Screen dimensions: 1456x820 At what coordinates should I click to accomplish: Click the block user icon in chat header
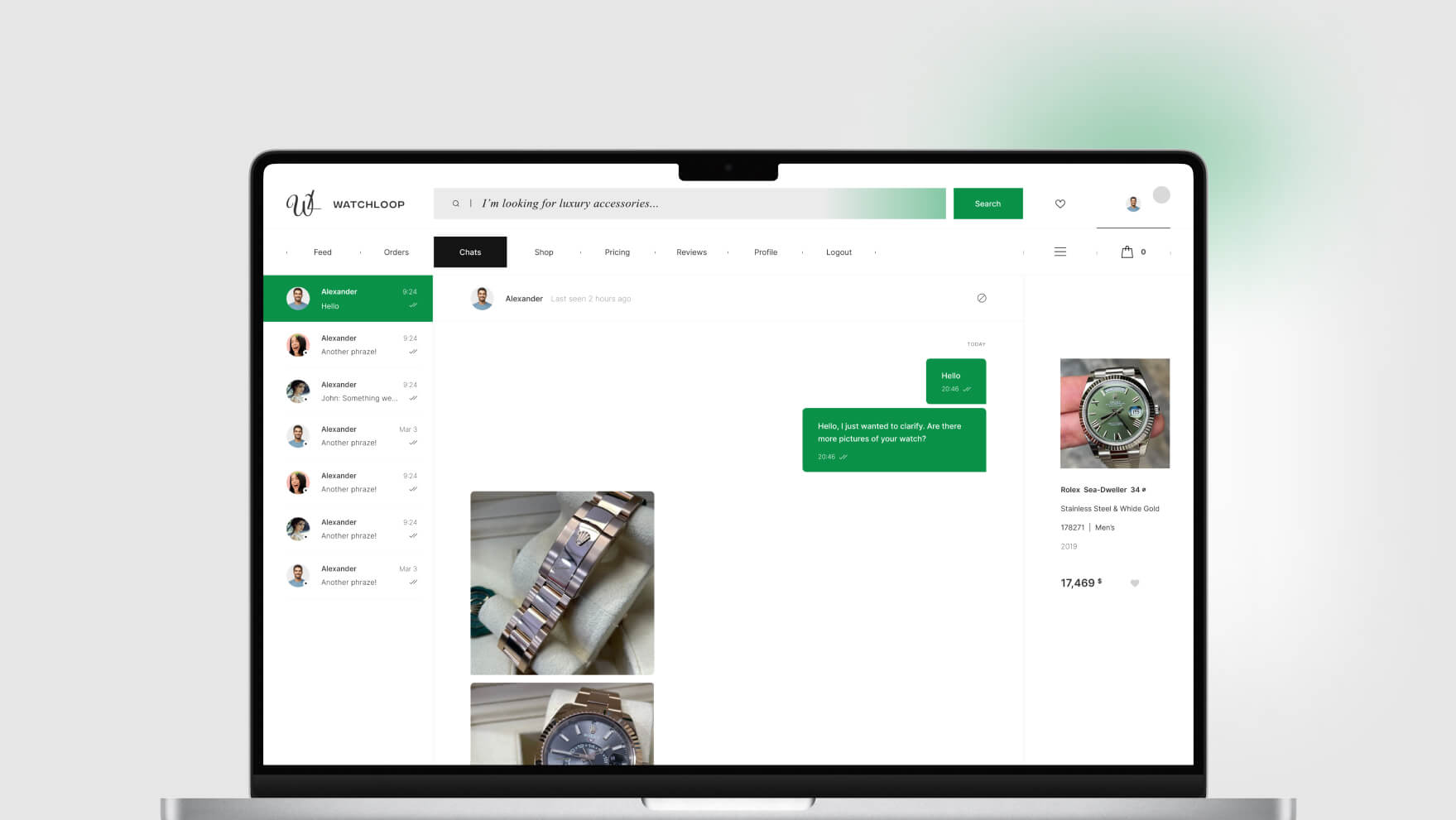(x=981, y=298)
